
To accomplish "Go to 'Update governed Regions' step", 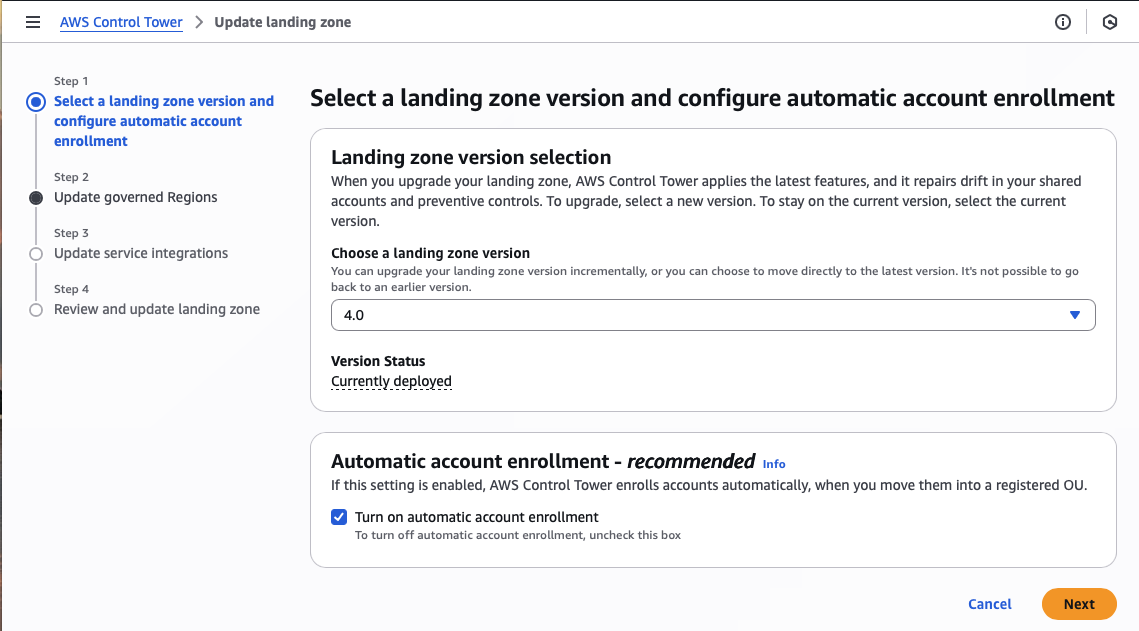I will pos(136,197).
